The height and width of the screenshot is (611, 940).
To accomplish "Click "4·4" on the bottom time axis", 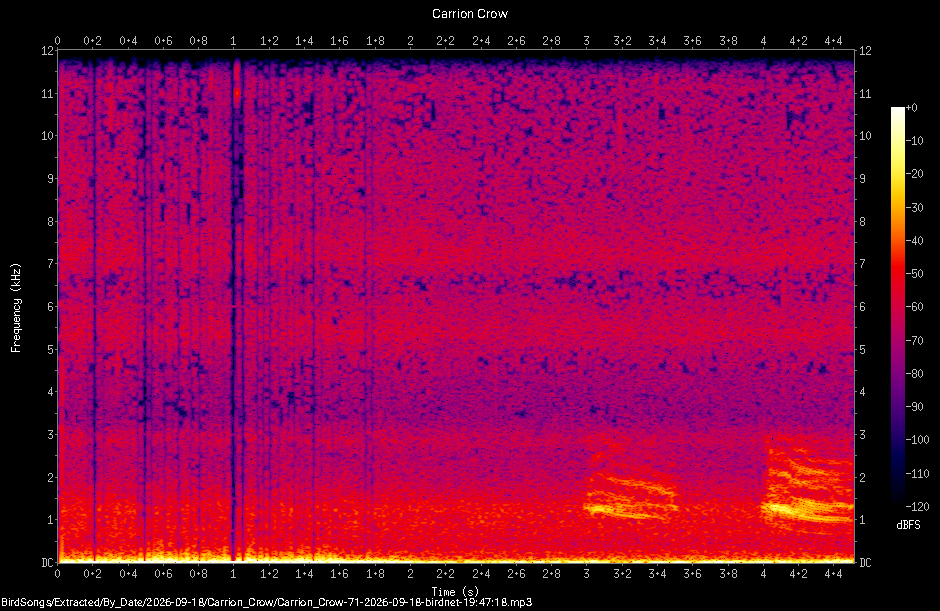I will [833, 574].
